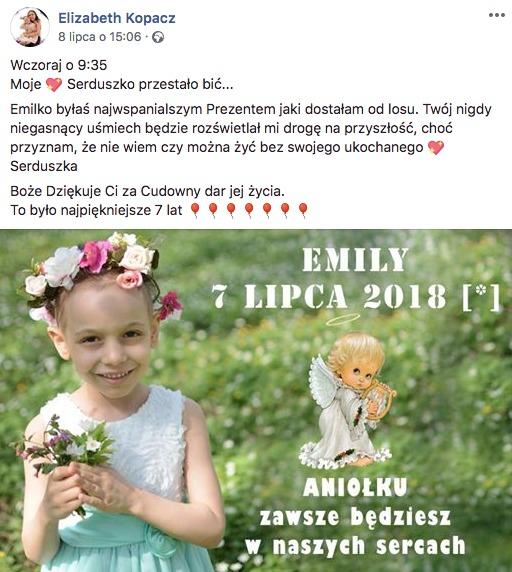Open the Elizabeth Kopacz profile name link

(117, 18)
